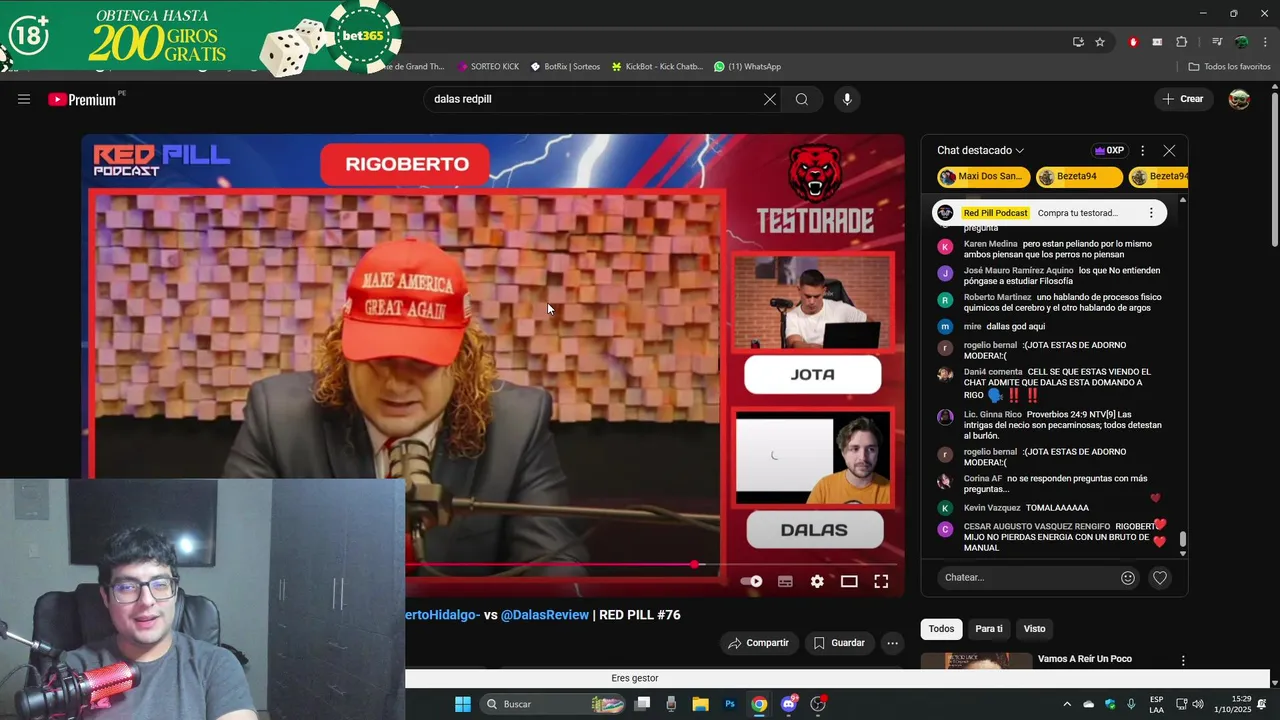
Task: Open the Chrome extensions puzzle icon
Action: [1181, 42]
